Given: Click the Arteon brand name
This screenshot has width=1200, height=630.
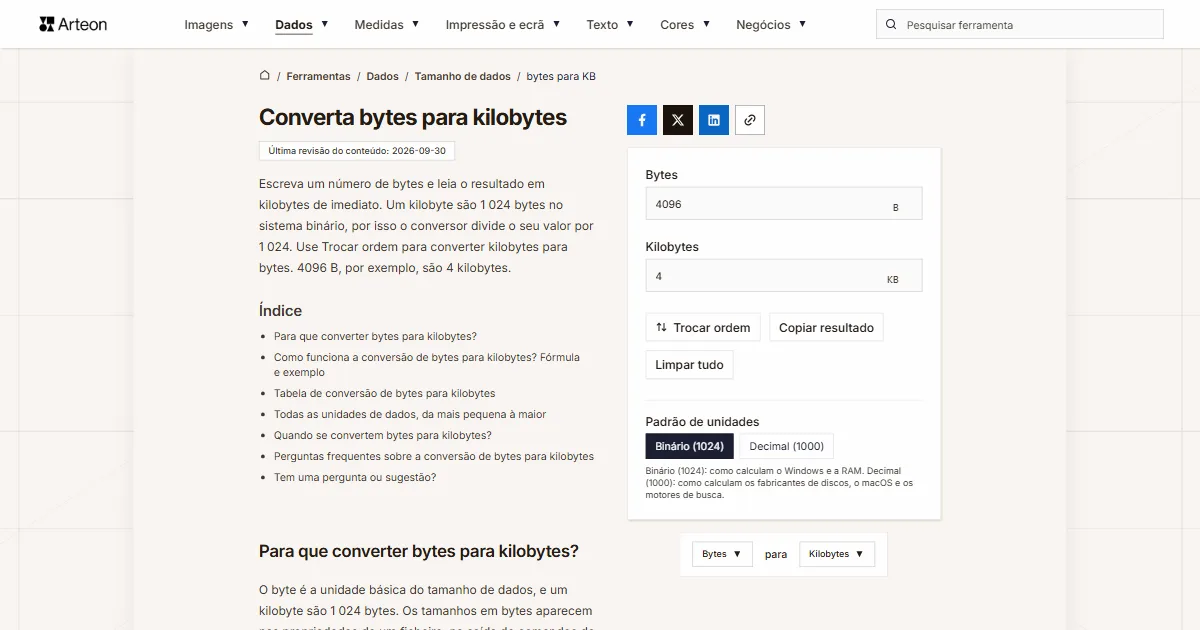Looking at the screenshot, I should coord(83,24).
